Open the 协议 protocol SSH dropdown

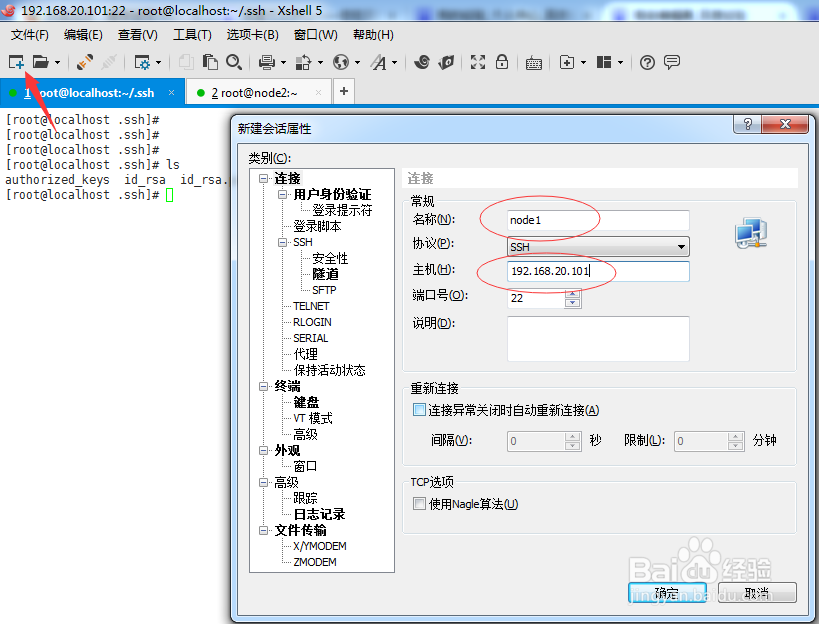598,246
